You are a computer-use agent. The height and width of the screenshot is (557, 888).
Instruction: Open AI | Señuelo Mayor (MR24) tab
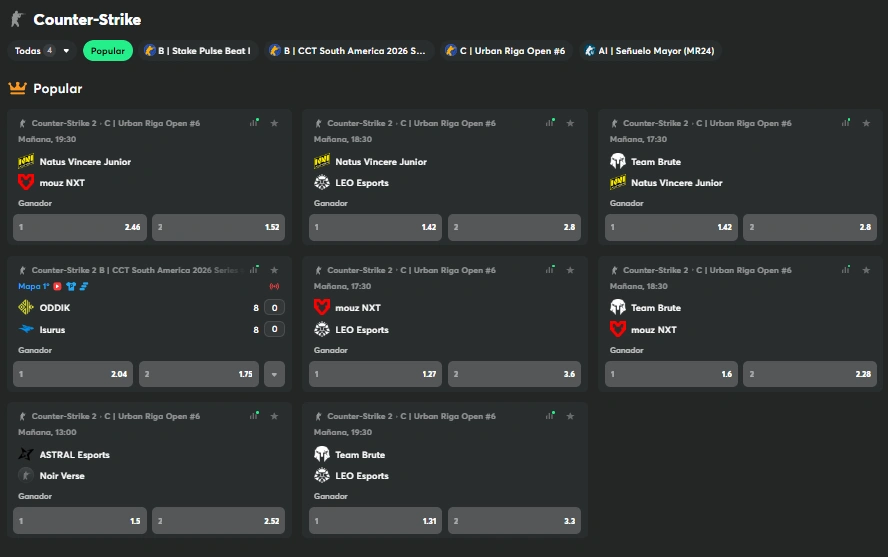650,50
